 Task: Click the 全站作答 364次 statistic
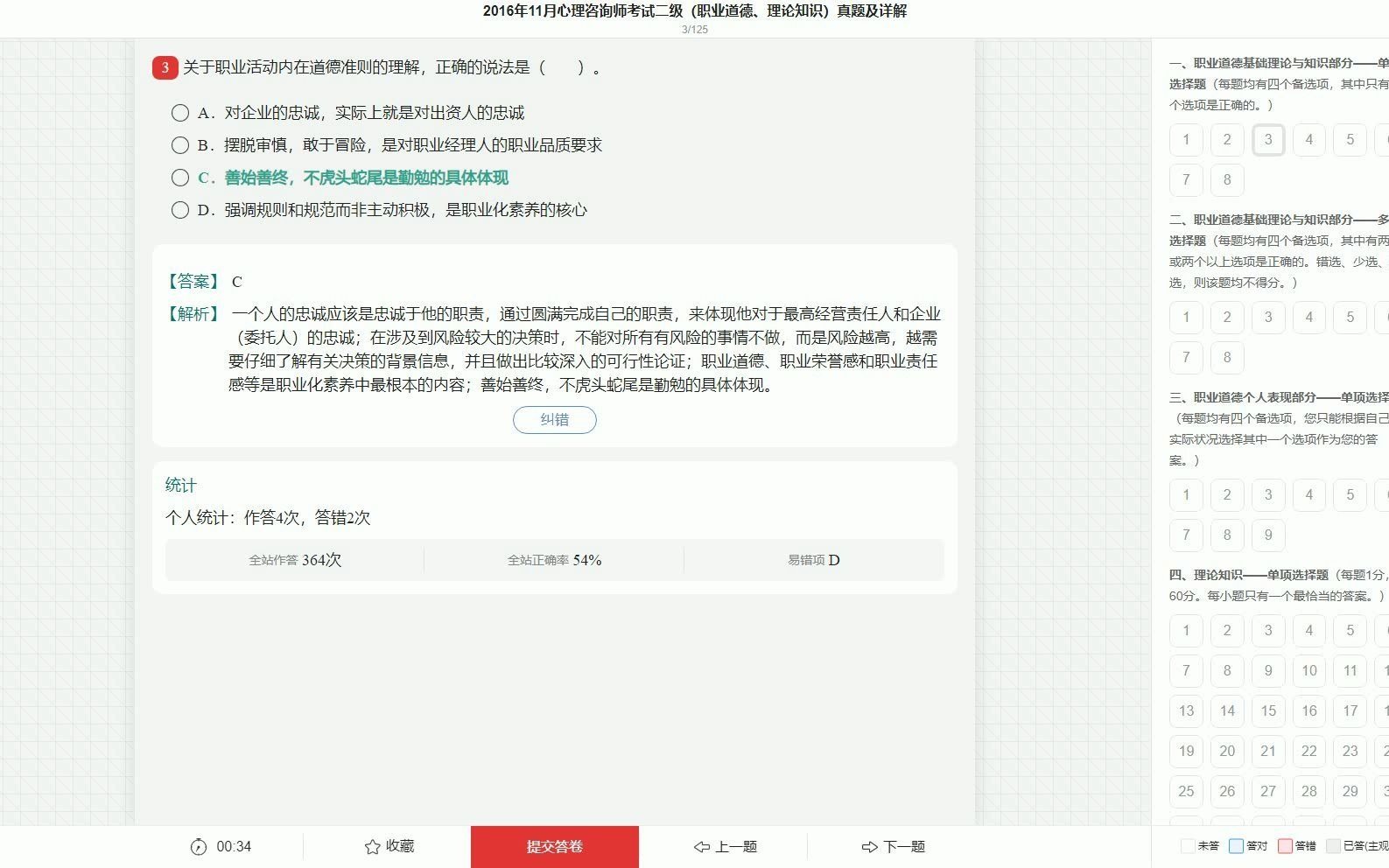295,560
